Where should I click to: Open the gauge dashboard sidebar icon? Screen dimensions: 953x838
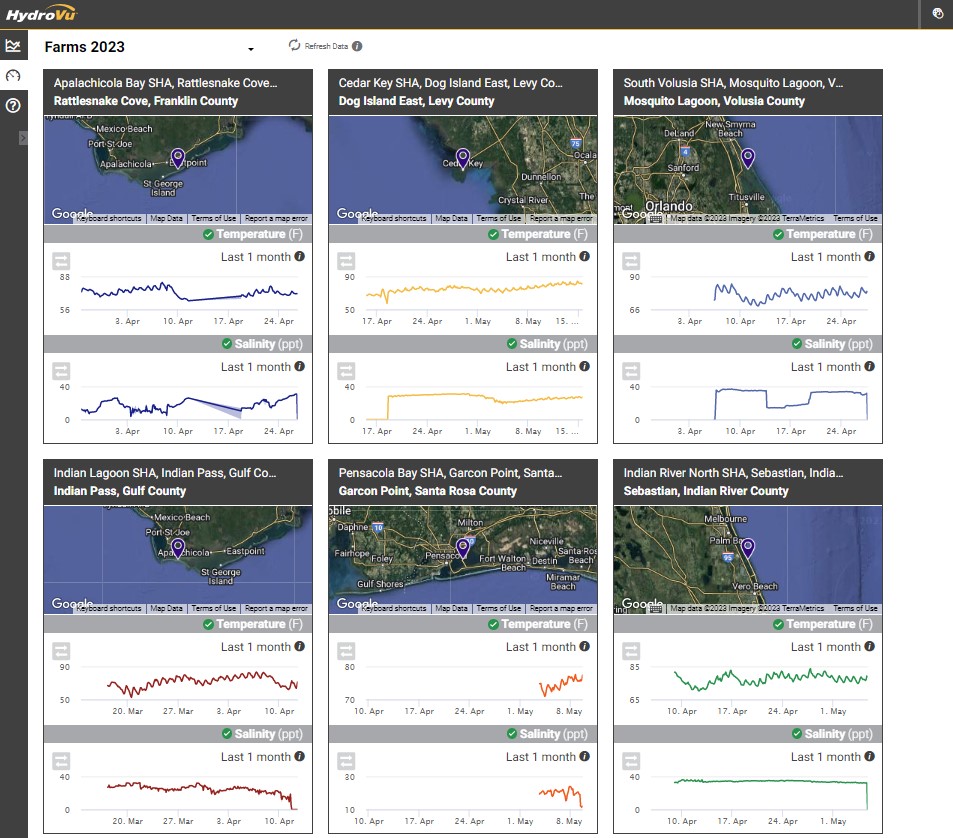13,76
